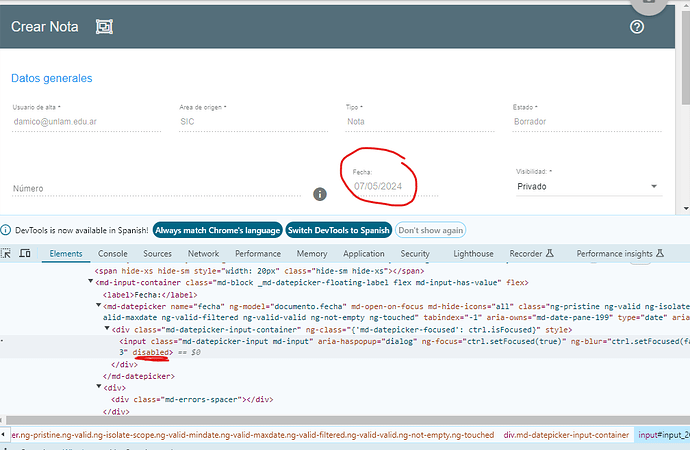Image resolution: width=690 pixels, height=450 pixels.
Task: Switch to the Network tab
Action: (x=203, y=254)
